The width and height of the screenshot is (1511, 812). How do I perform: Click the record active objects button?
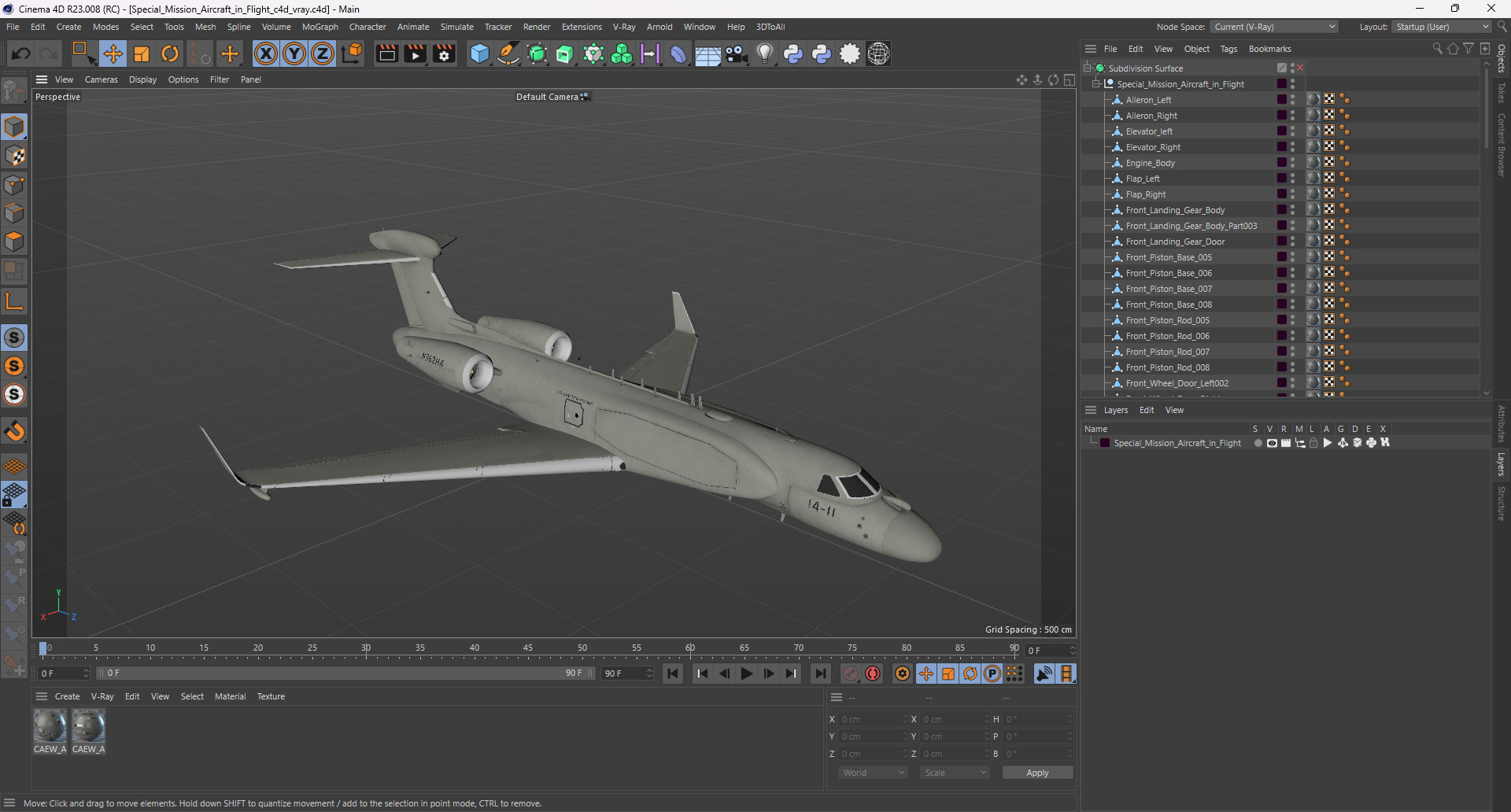(851, 674)
